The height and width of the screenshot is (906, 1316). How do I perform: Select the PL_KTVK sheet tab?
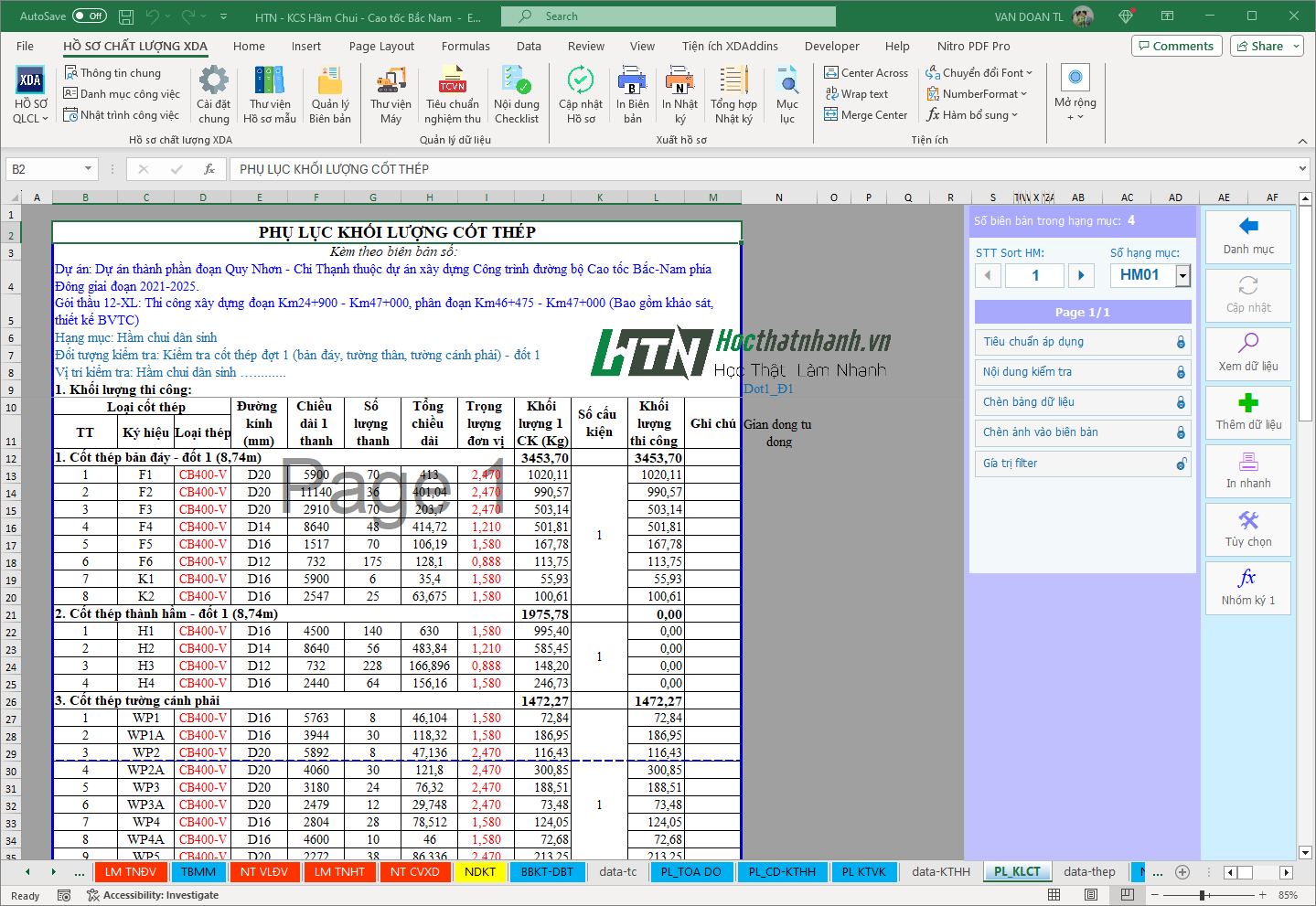[863, 872]
